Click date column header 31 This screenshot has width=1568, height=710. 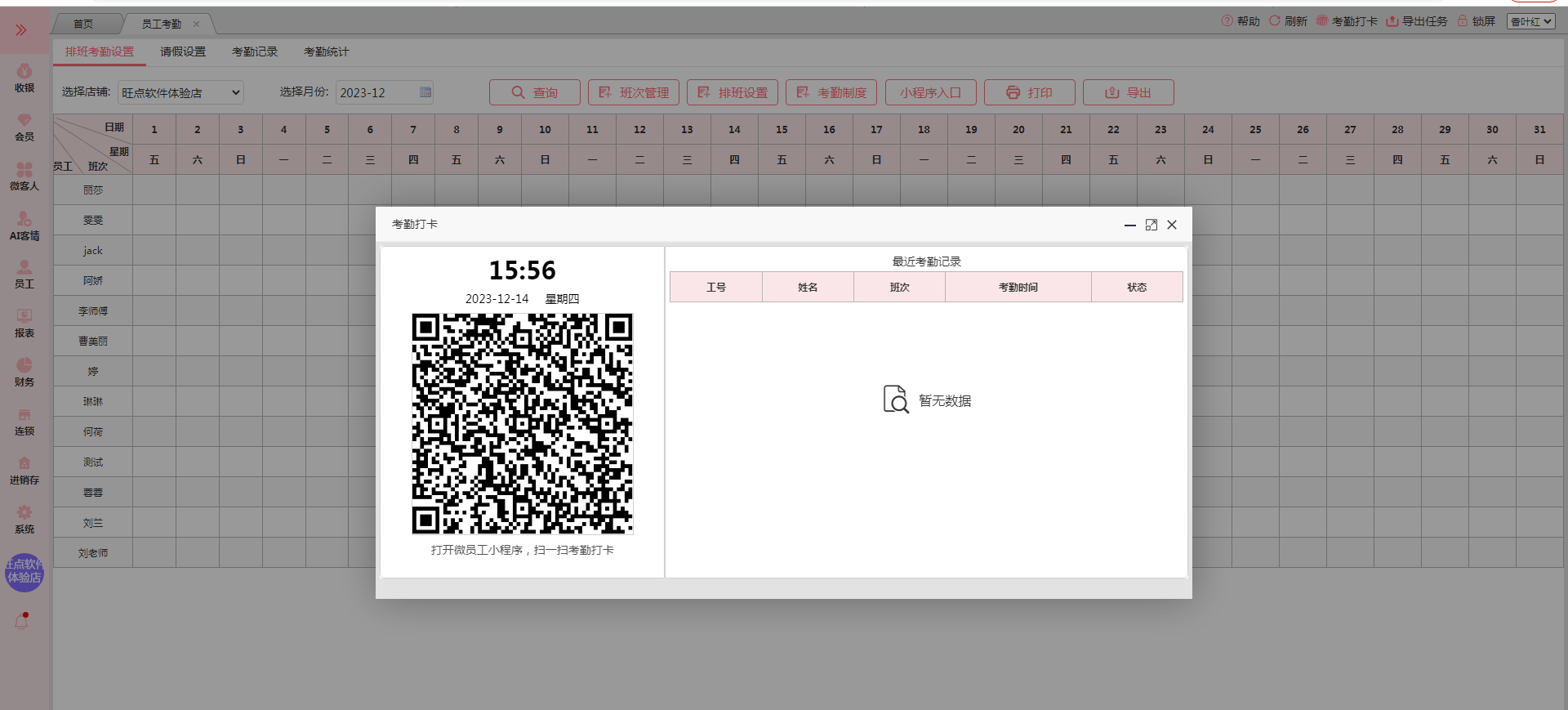pos(1539,129)
